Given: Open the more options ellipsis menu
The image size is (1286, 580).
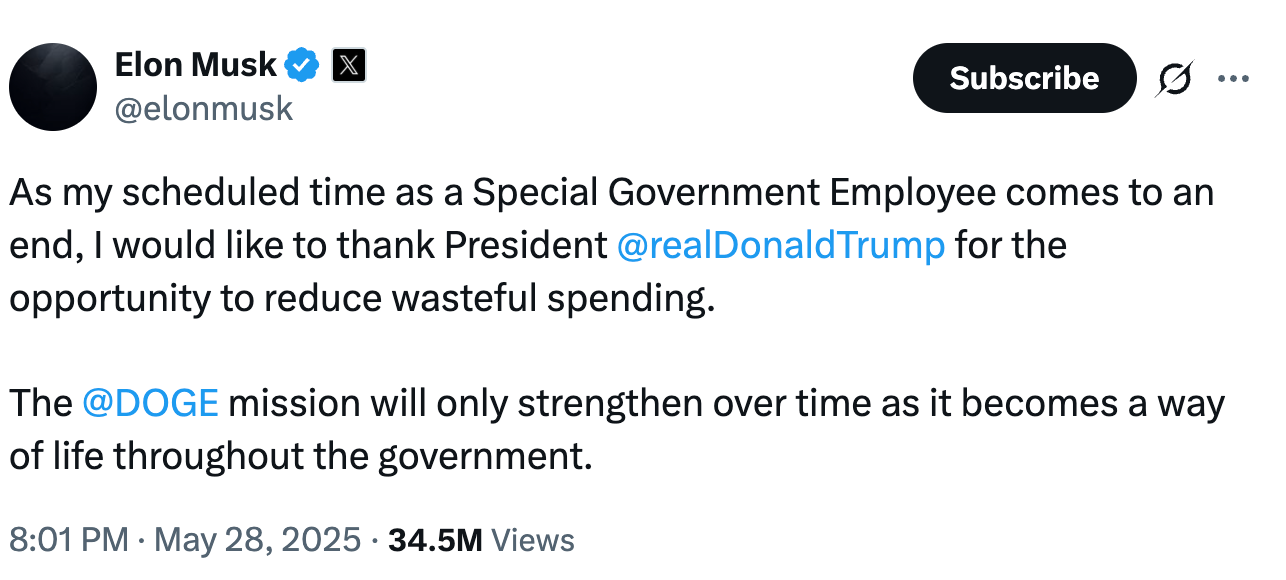Looking at the screenshot, I should point(1233,78).
